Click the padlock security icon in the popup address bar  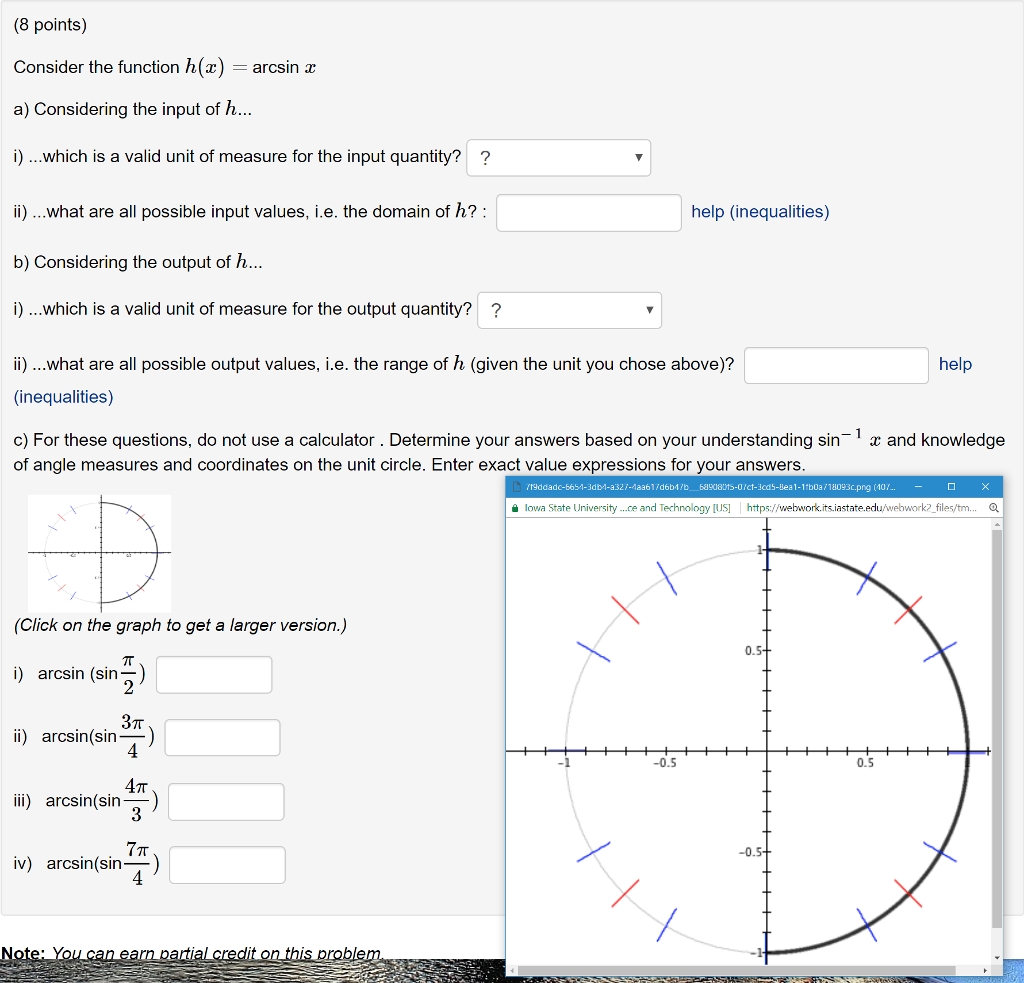pyautogui.click(x=513, y=507)
